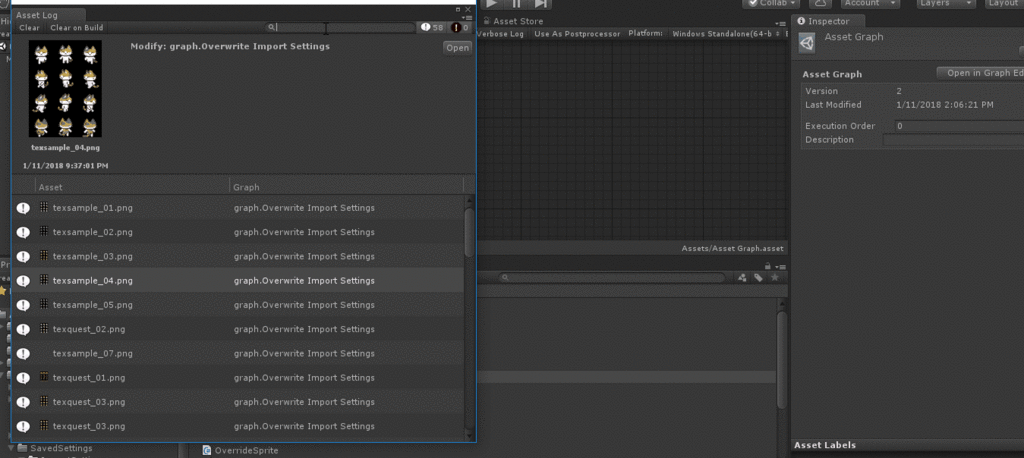The width and height of the screenshot is (1024, 458).
Task: Click search-by-type icon in Project panel
Action: (x=742, y=278)
